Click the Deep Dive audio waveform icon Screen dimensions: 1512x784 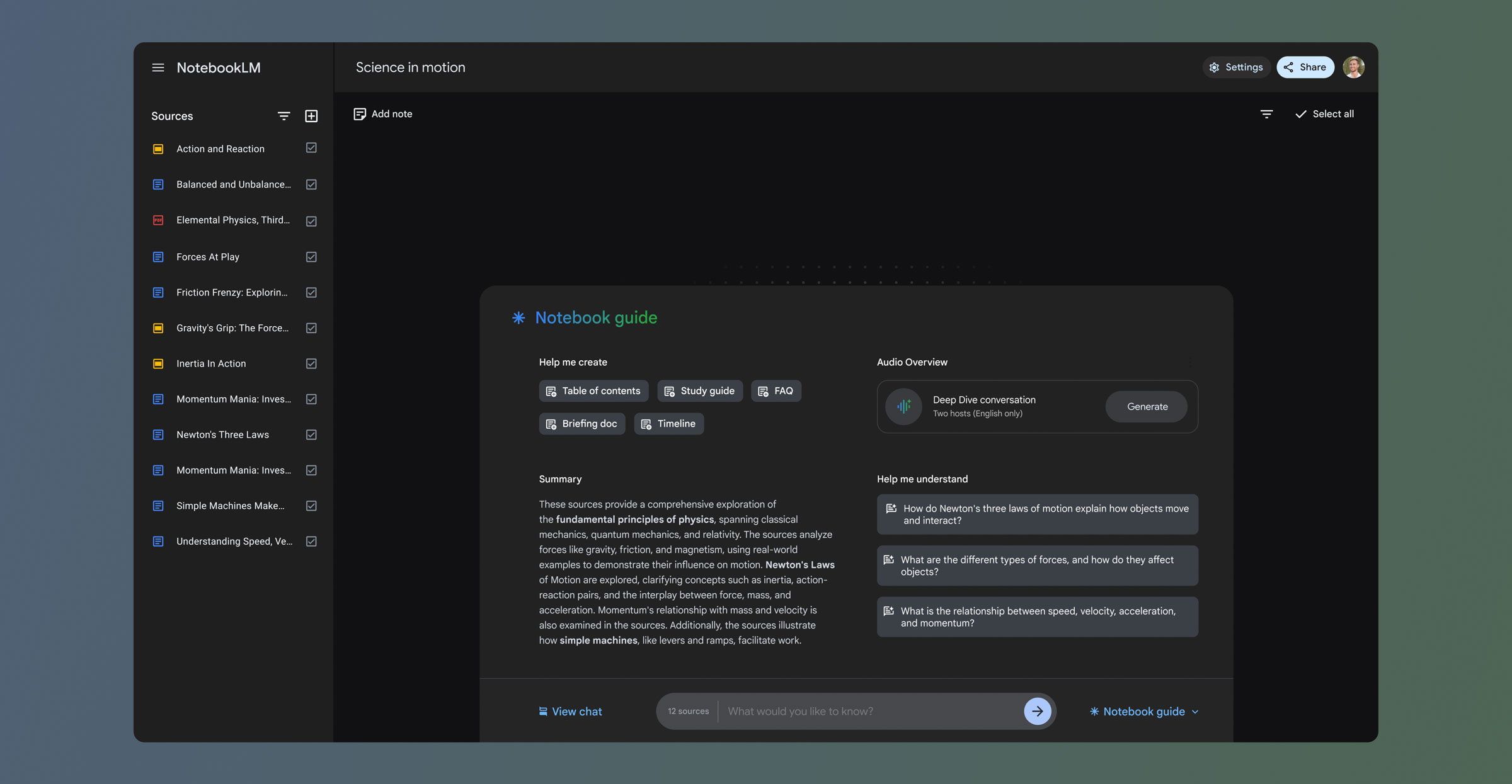(x=903, y=407)
